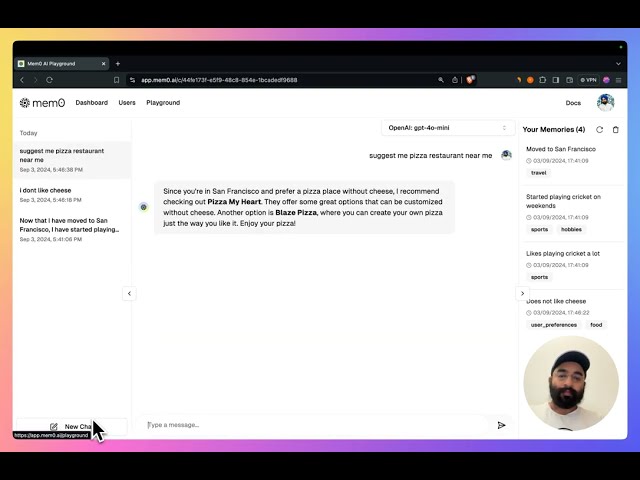Open the Dashboard menu item
Image resolution: width=640 pixels, height=480 pixels.
(x=92, y=102)
